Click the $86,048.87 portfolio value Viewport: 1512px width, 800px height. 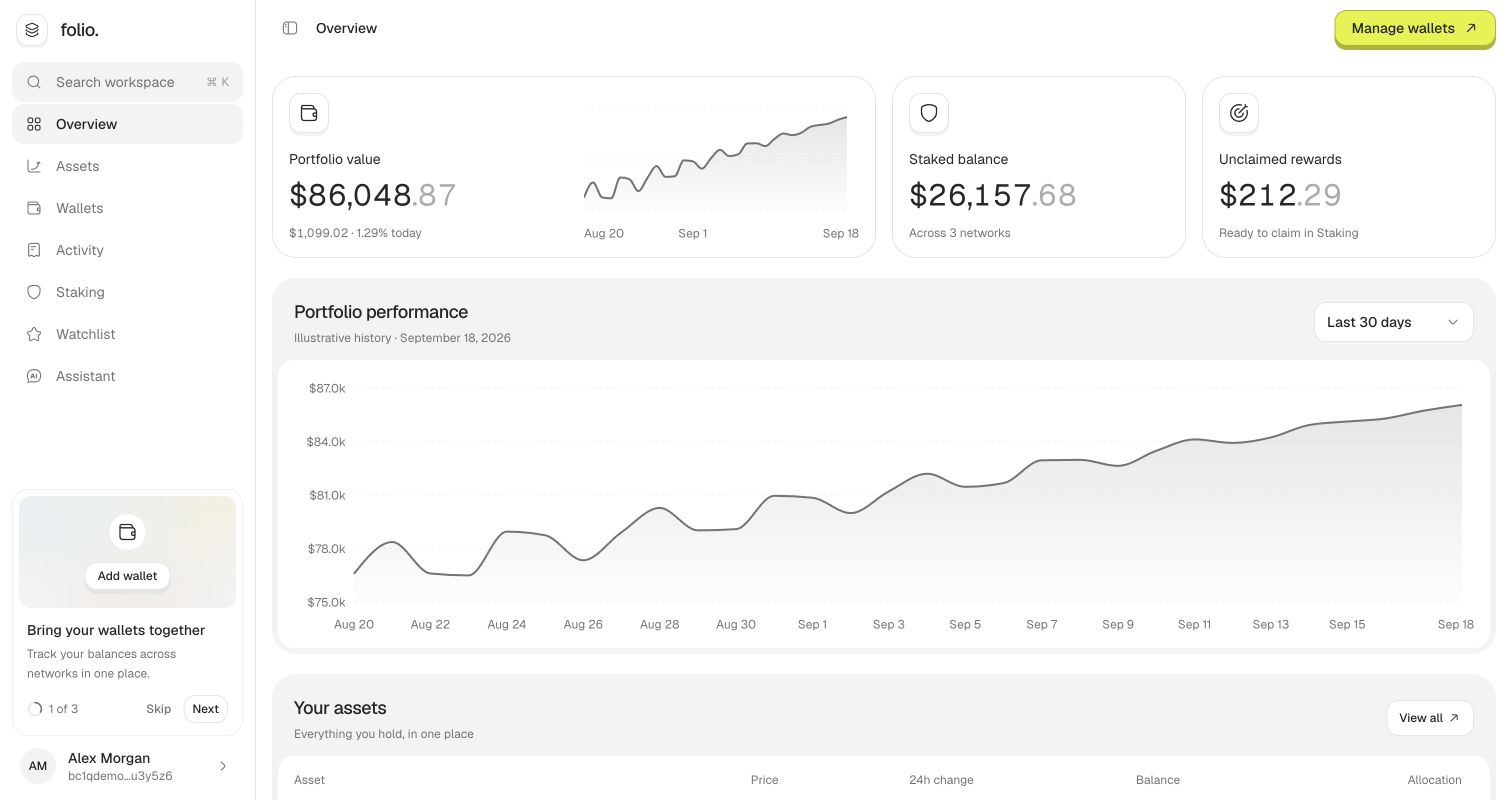[x=373, y=195]
